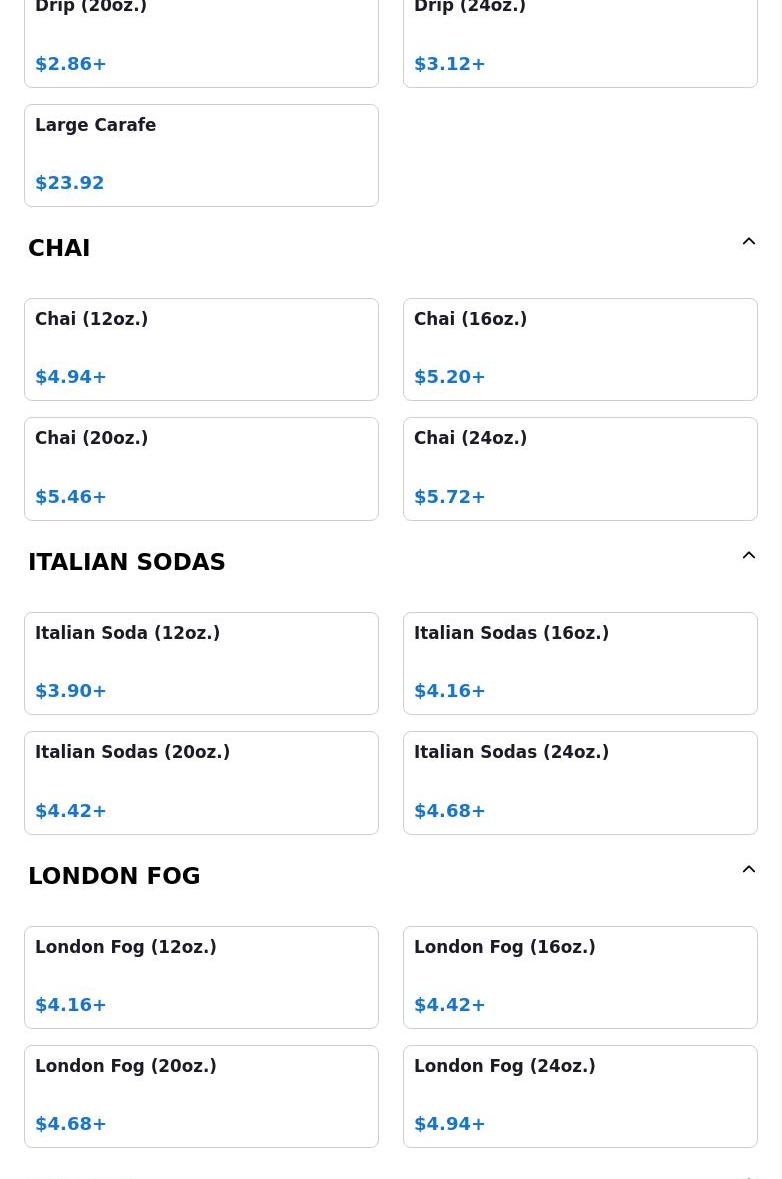Choose Drip (24oz.) at $3.12
Viewport: 782px width, 1179px height.
pos(580,40)
